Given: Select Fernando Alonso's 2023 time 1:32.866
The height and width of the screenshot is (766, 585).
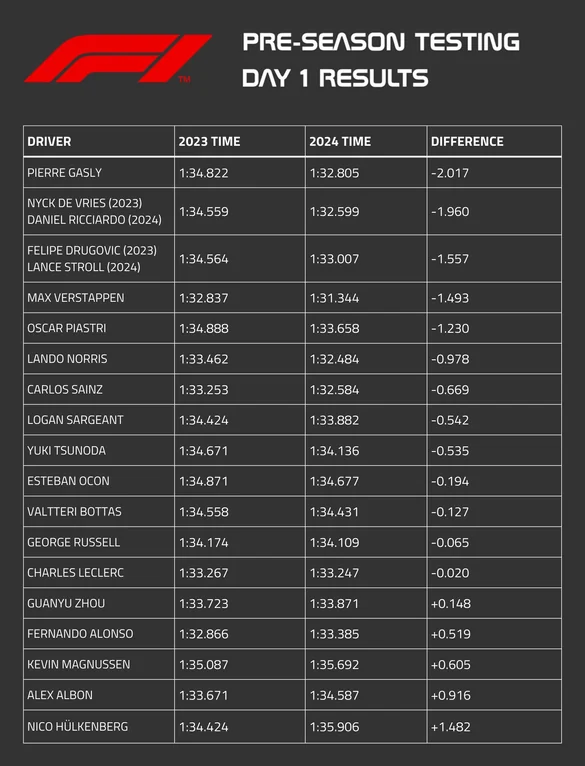Looking at the screenshot, I should pyautogui.click(x=203, y=634).
